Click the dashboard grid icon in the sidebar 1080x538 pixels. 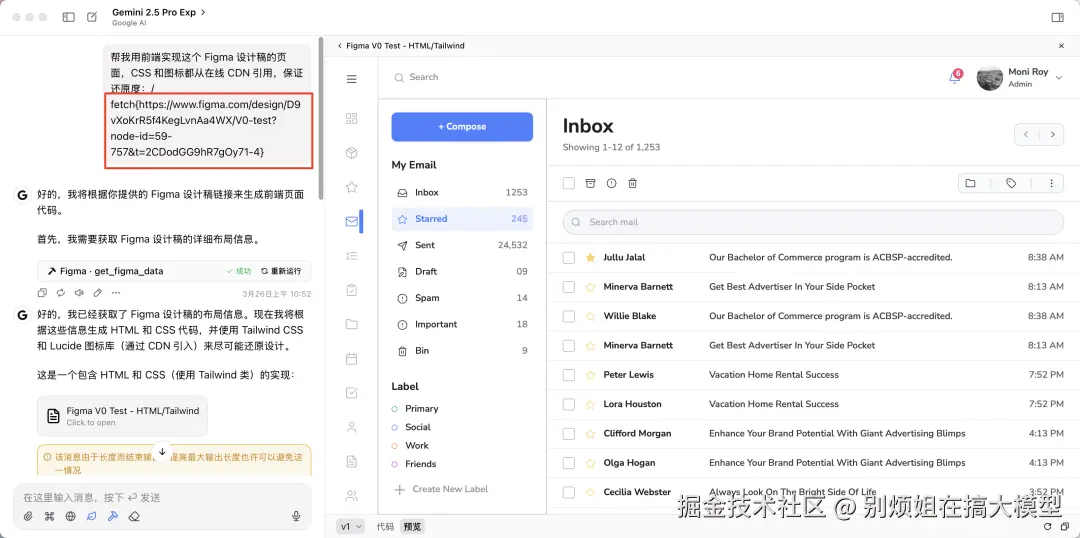point(352,118)
